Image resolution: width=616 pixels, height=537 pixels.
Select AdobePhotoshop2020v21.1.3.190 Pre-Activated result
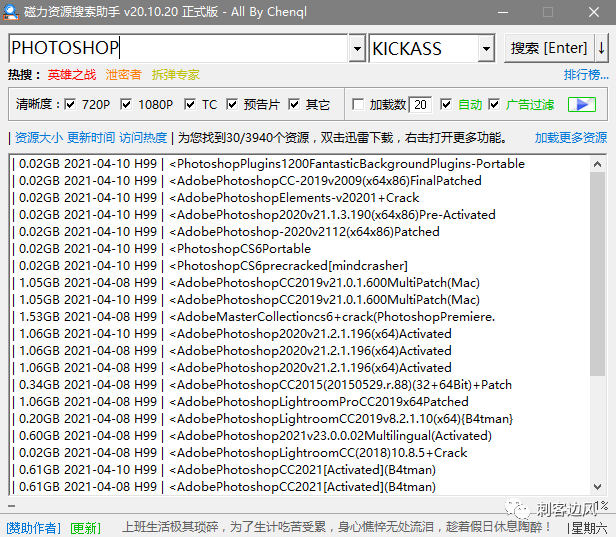[301, 215]
